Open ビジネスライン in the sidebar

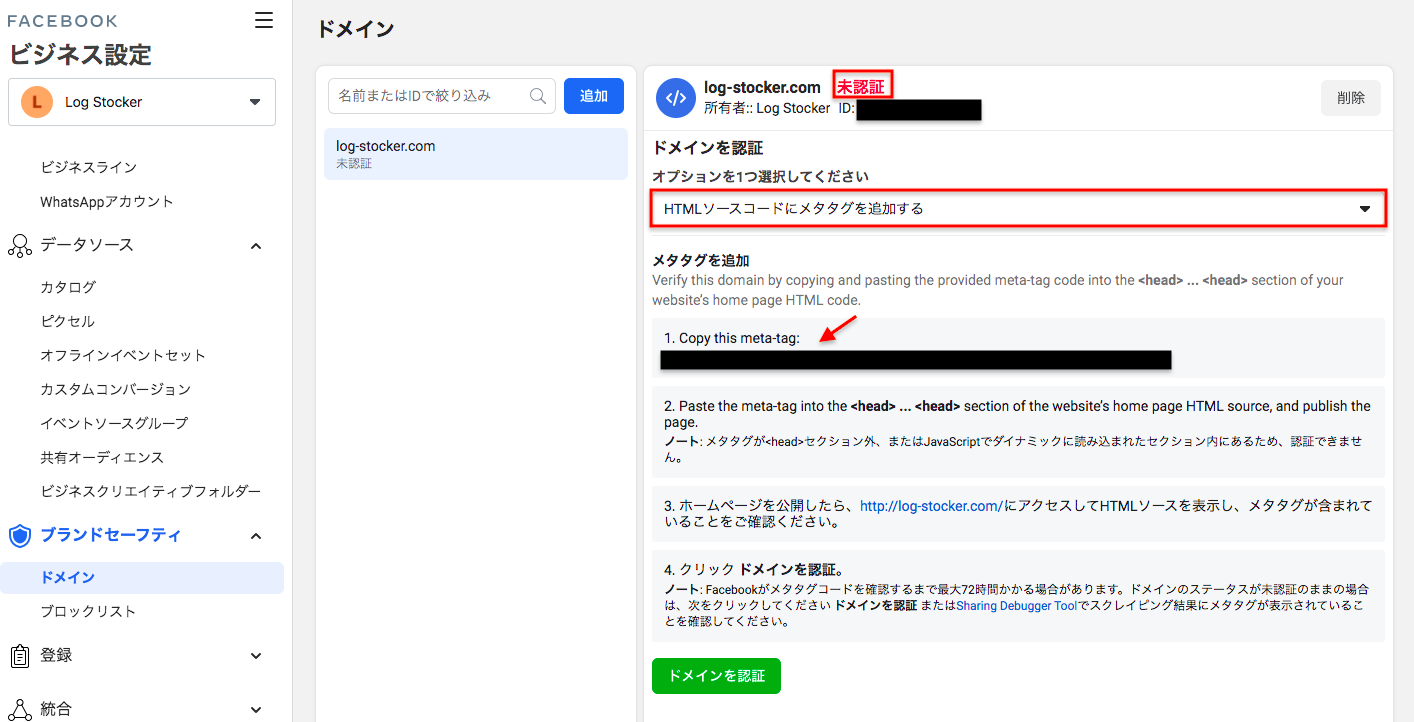88,167
